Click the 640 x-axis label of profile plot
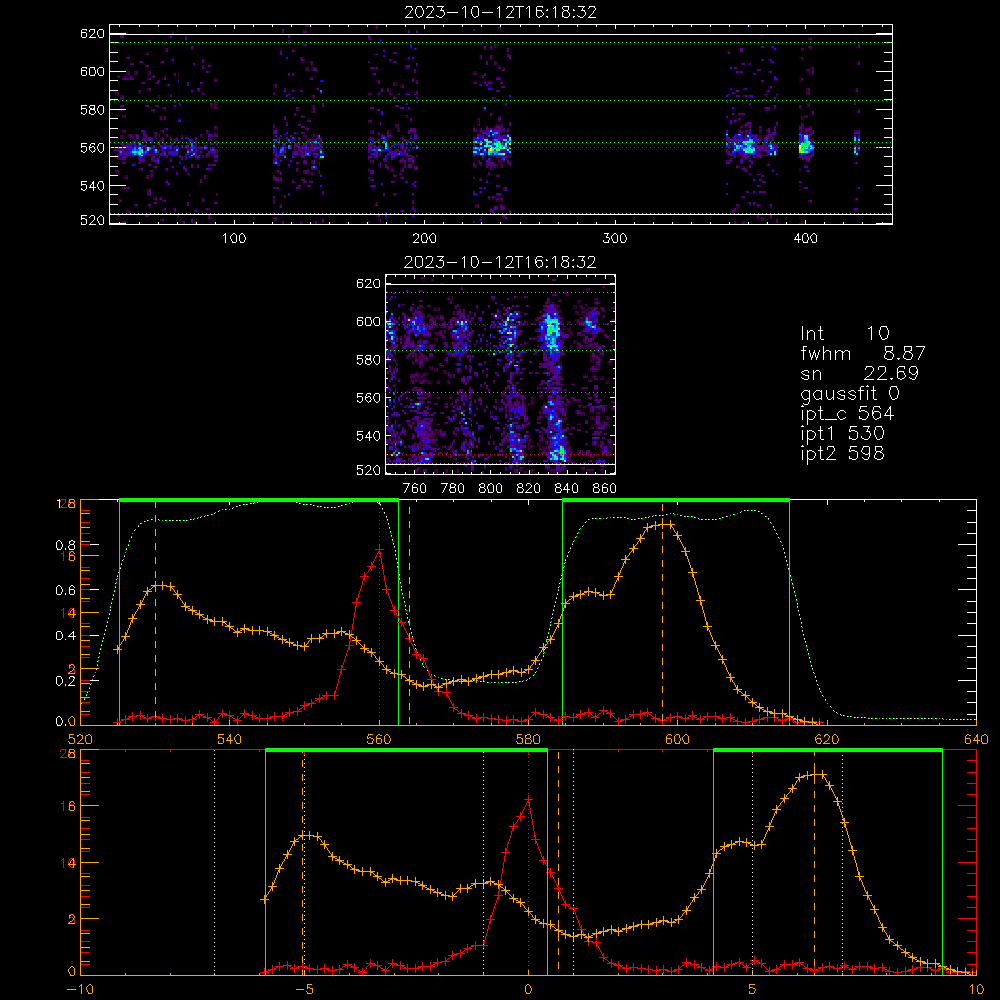This screenshot has width=1000, height=1000. [976, 740]
